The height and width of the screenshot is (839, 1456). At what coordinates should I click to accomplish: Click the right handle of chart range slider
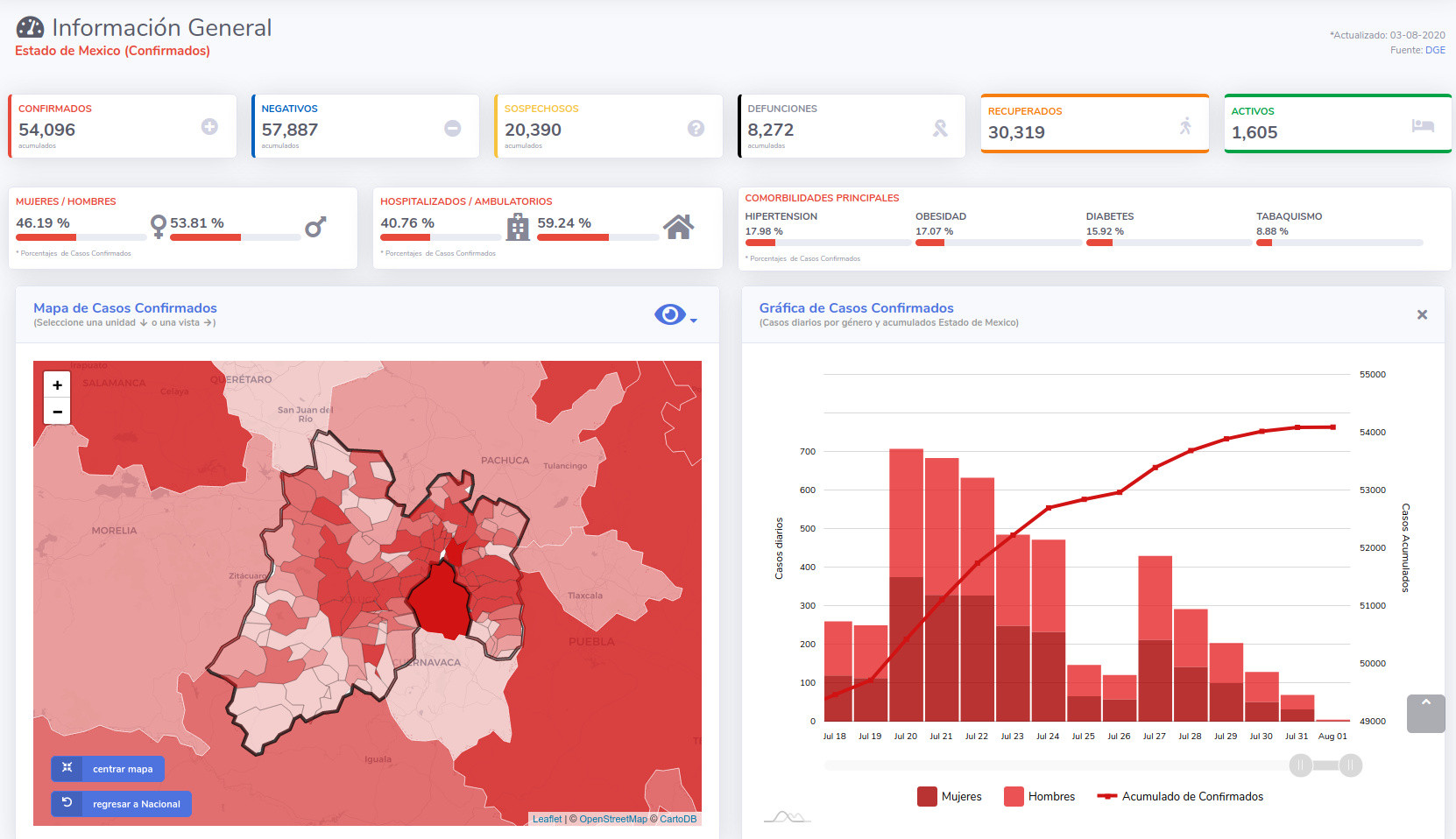tap(1351, 765)
